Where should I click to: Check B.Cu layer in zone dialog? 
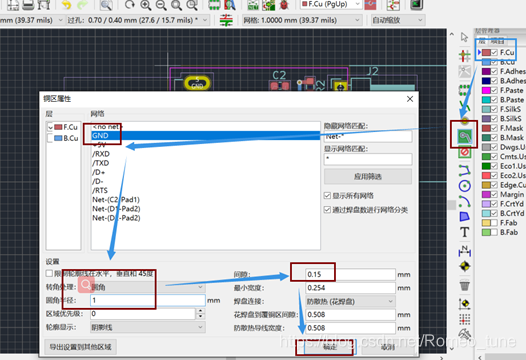(x=50, y=138)
